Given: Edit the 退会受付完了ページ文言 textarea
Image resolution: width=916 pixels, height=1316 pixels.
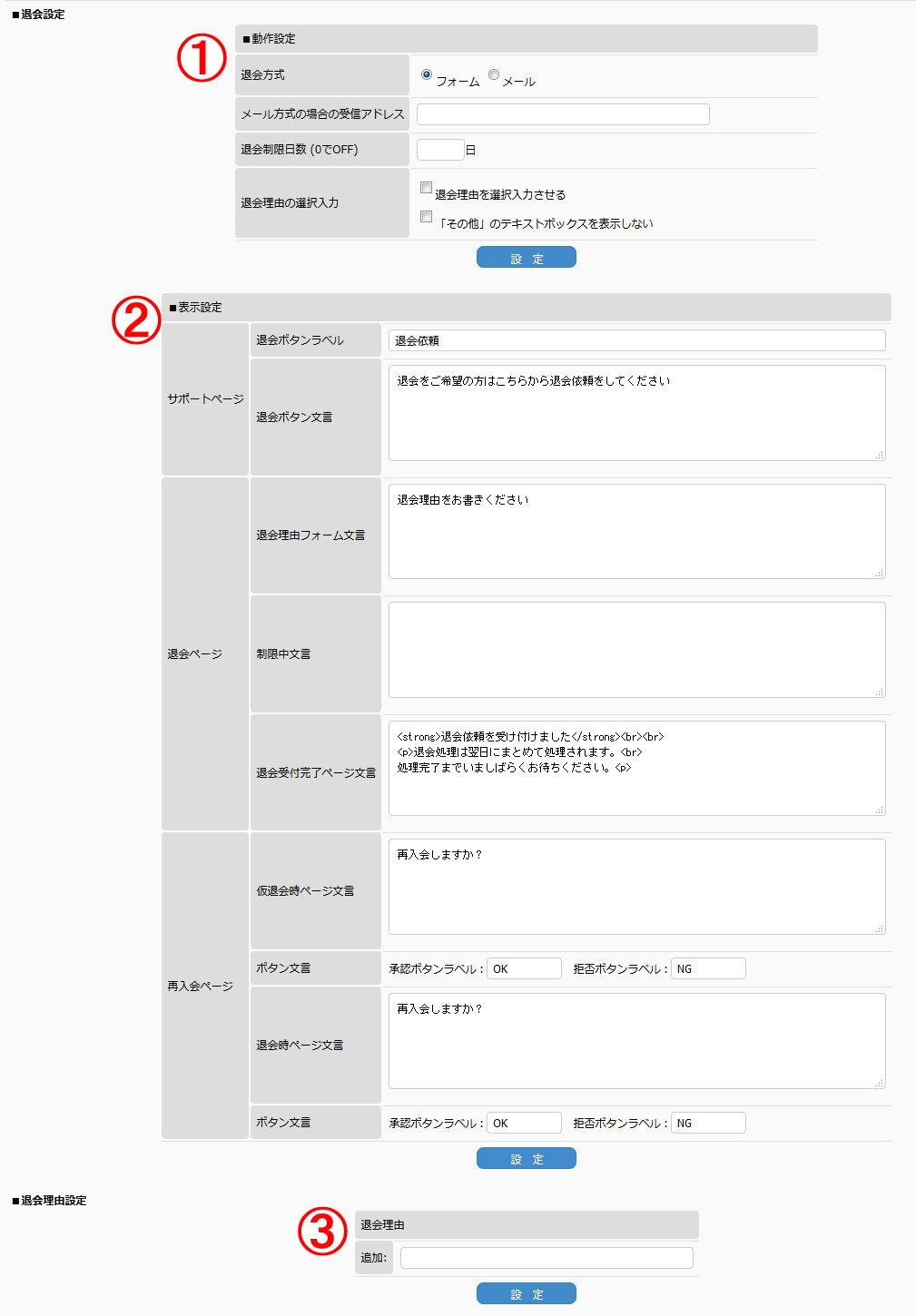Looking at the screenshot, I should click(636, 769).
